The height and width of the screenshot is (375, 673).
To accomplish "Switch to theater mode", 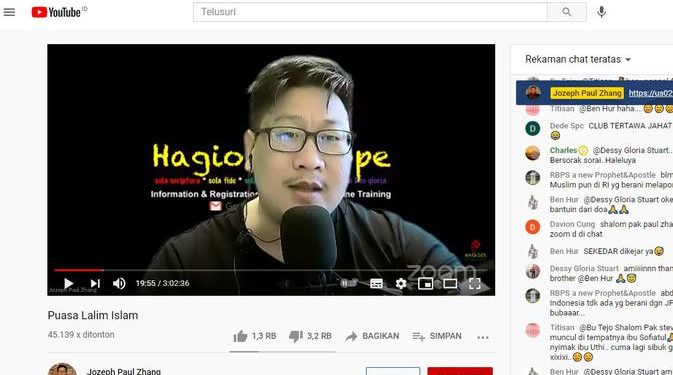I will click(x=450, y=283).
